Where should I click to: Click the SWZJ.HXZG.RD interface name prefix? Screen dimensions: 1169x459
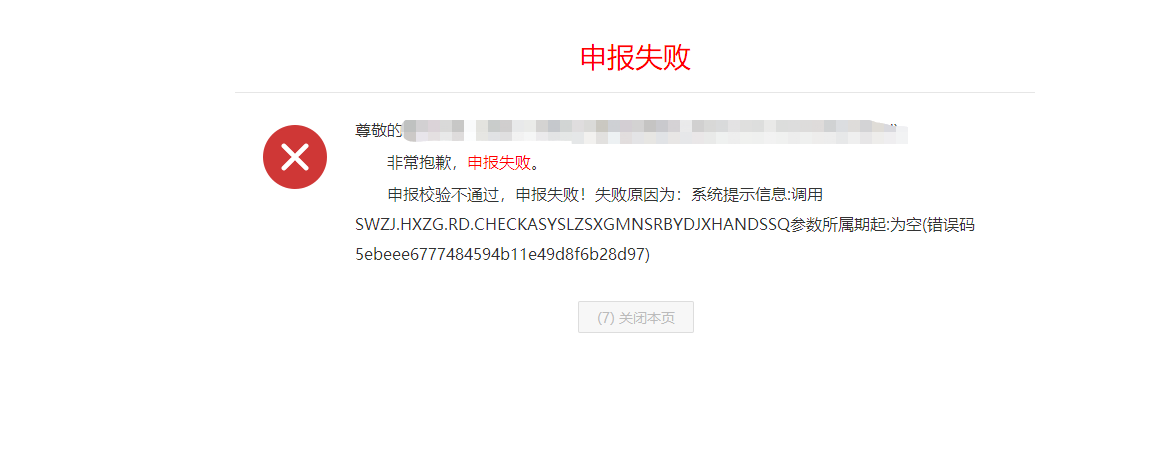(414, 226)
